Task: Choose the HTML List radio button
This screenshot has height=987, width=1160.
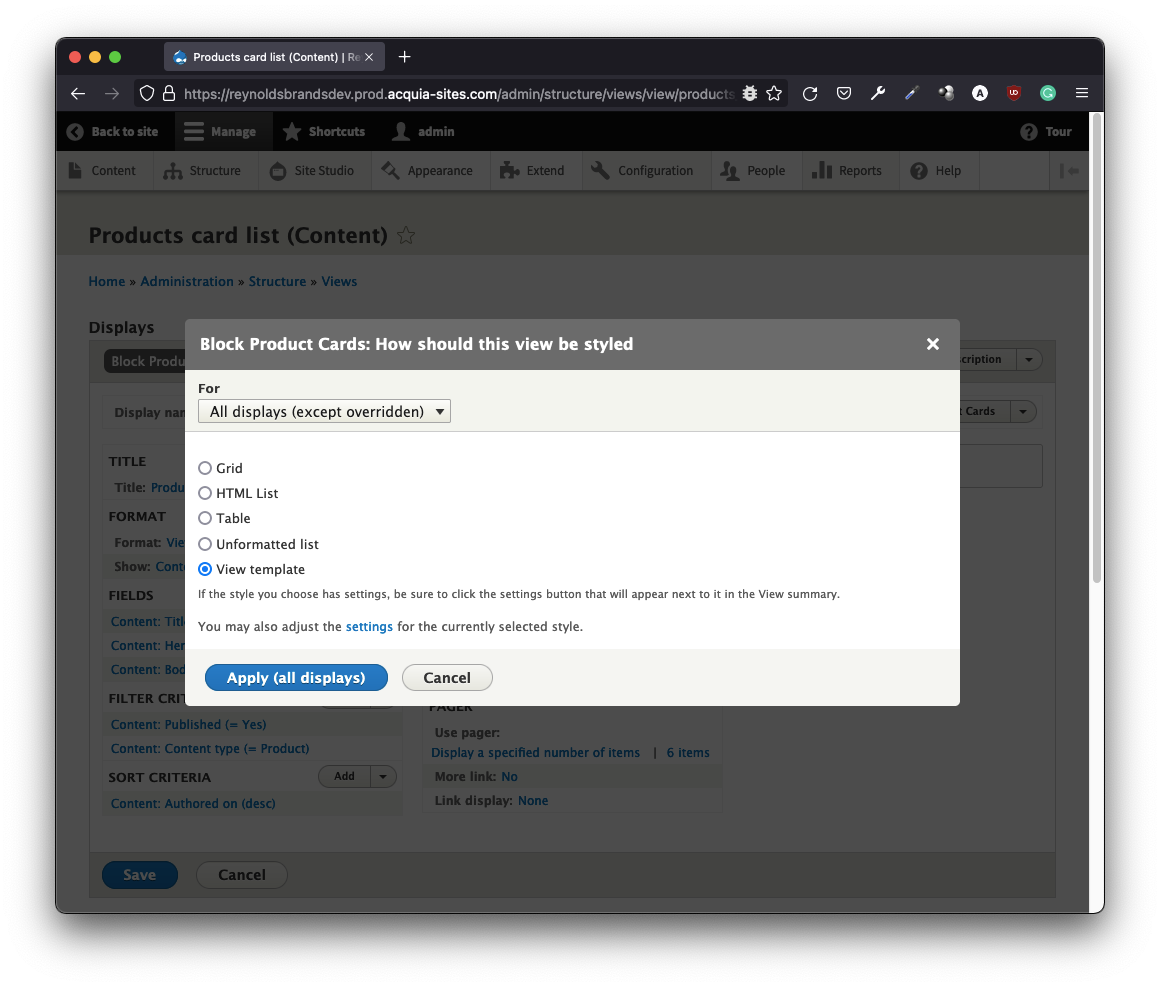Action: [205, 493]
